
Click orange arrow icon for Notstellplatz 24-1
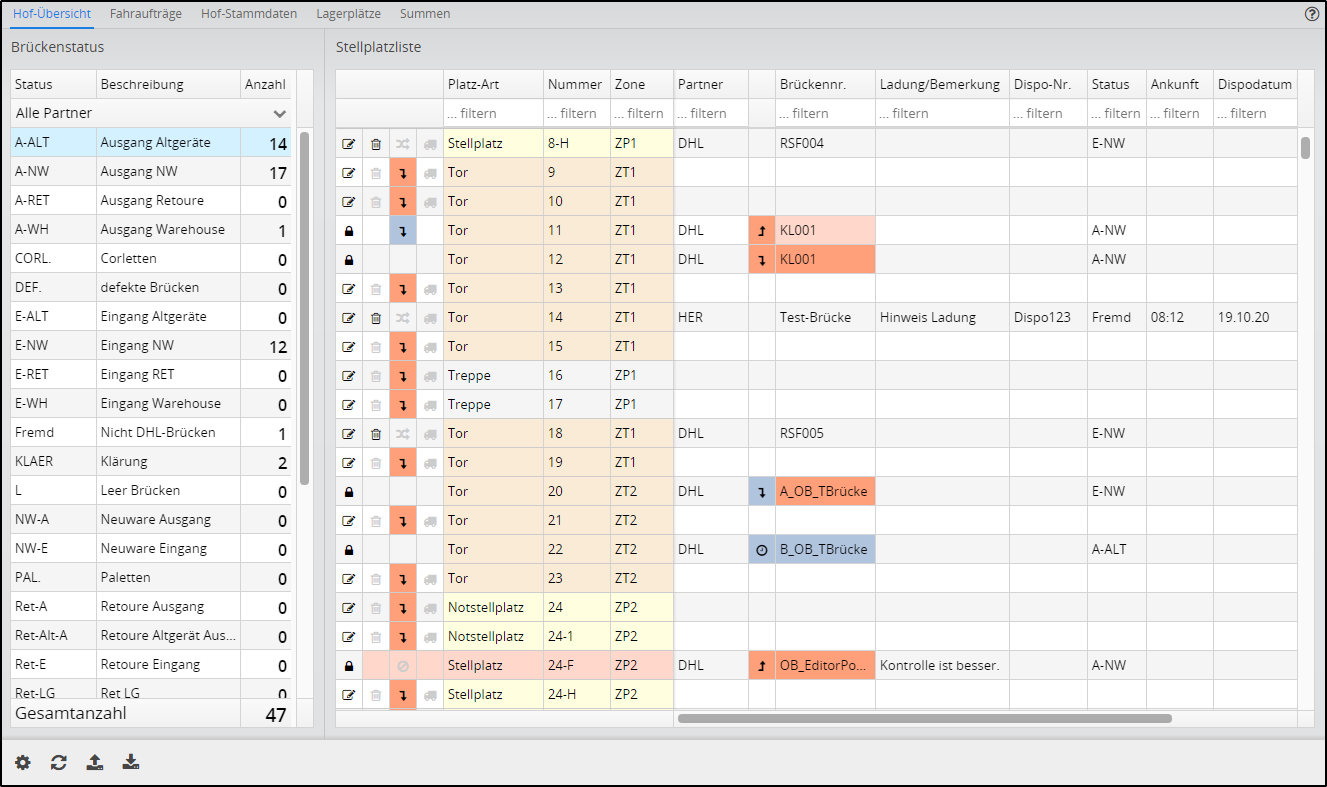(403, 637)
